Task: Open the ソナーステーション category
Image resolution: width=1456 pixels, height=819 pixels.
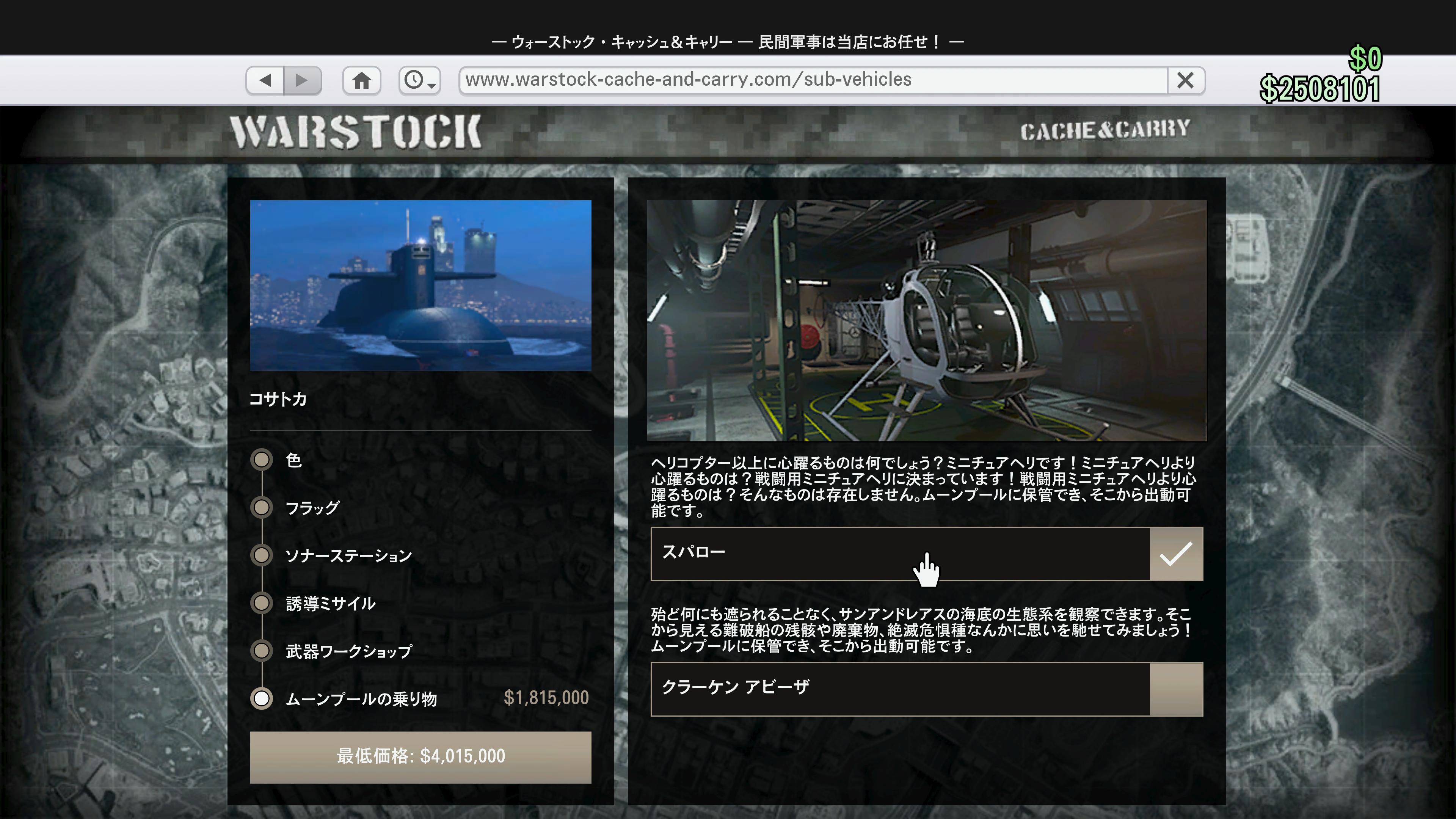Action: 349,555
